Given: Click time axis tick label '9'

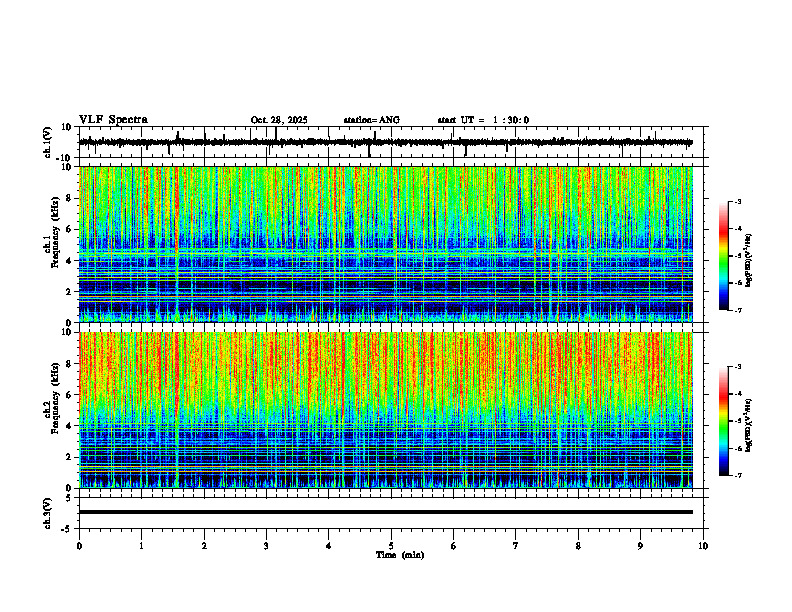Looking at the screenshot, I should click(x=640, y=546).
